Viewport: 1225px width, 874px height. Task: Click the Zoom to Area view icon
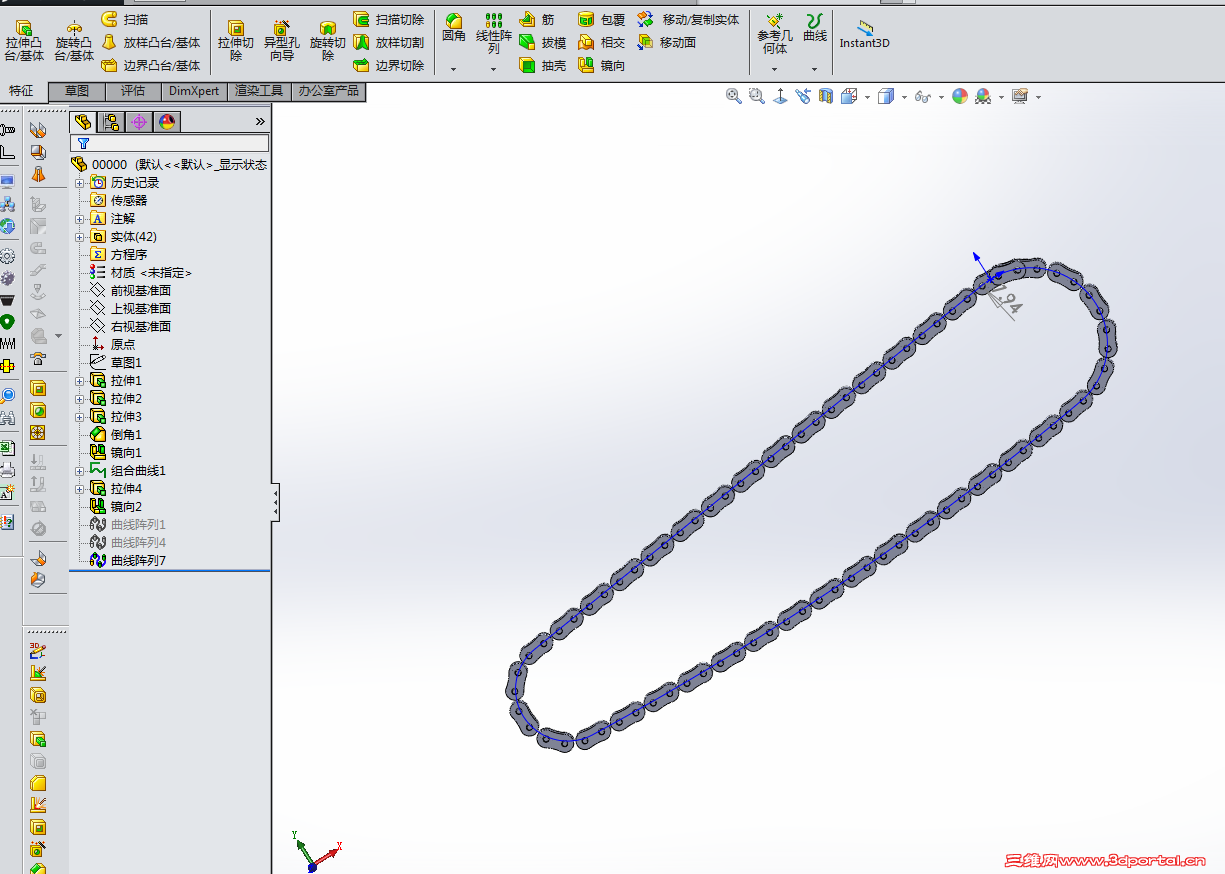click(x=757, y=96)
